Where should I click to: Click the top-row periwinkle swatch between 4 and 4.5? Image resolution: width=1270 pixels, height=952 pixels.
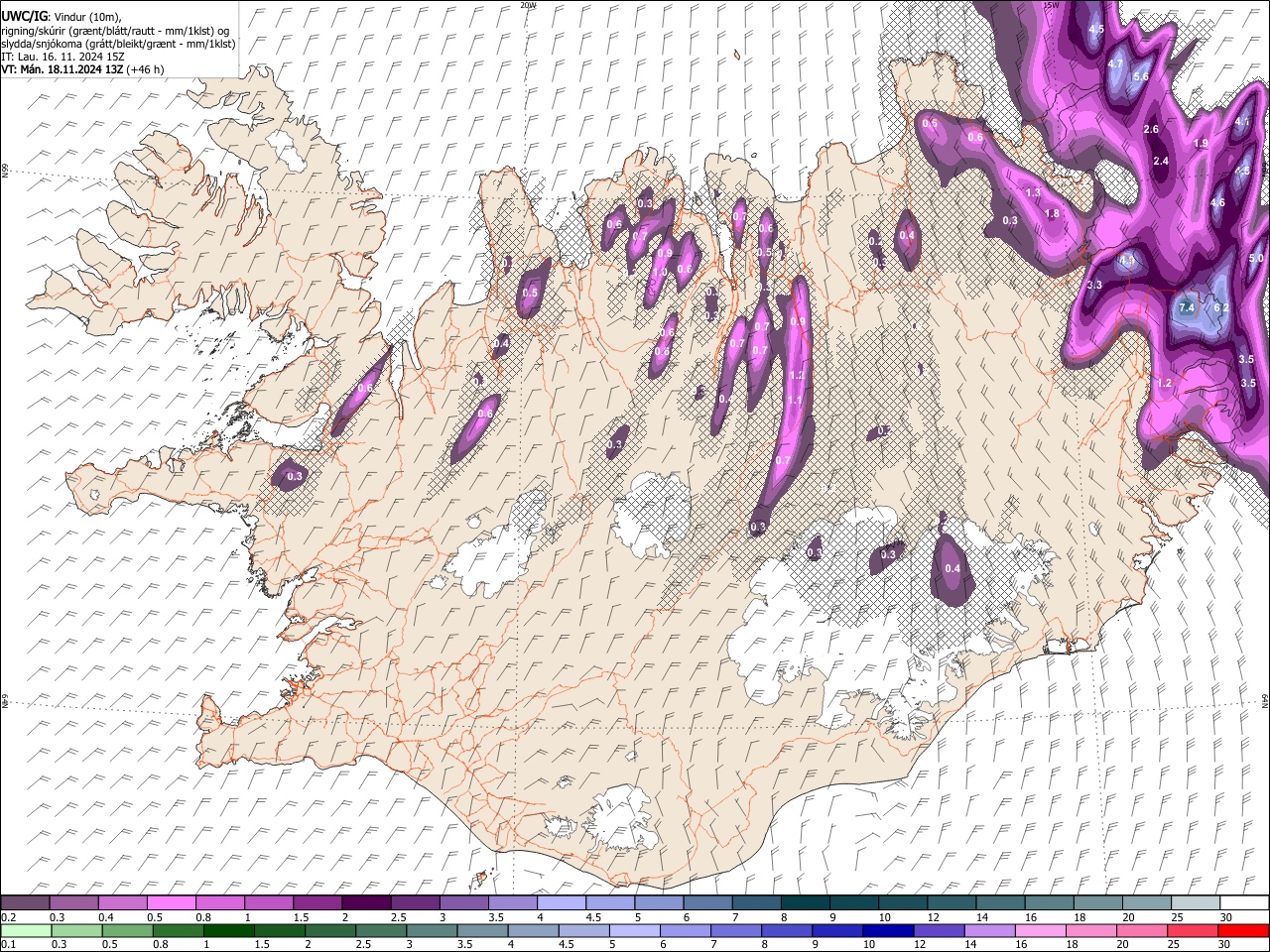pos(562,902)
